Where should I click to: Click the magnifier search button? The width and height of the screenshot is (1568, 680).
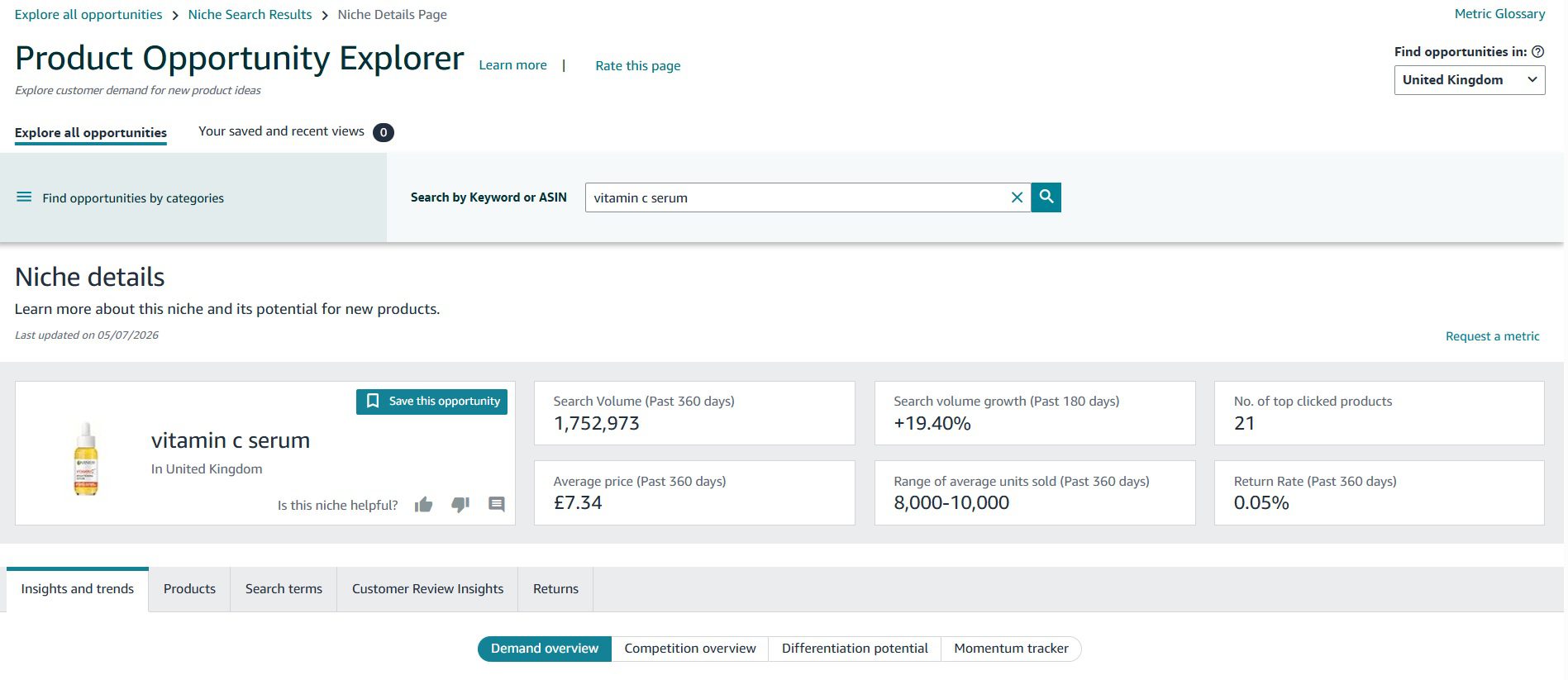point(1046,197)
